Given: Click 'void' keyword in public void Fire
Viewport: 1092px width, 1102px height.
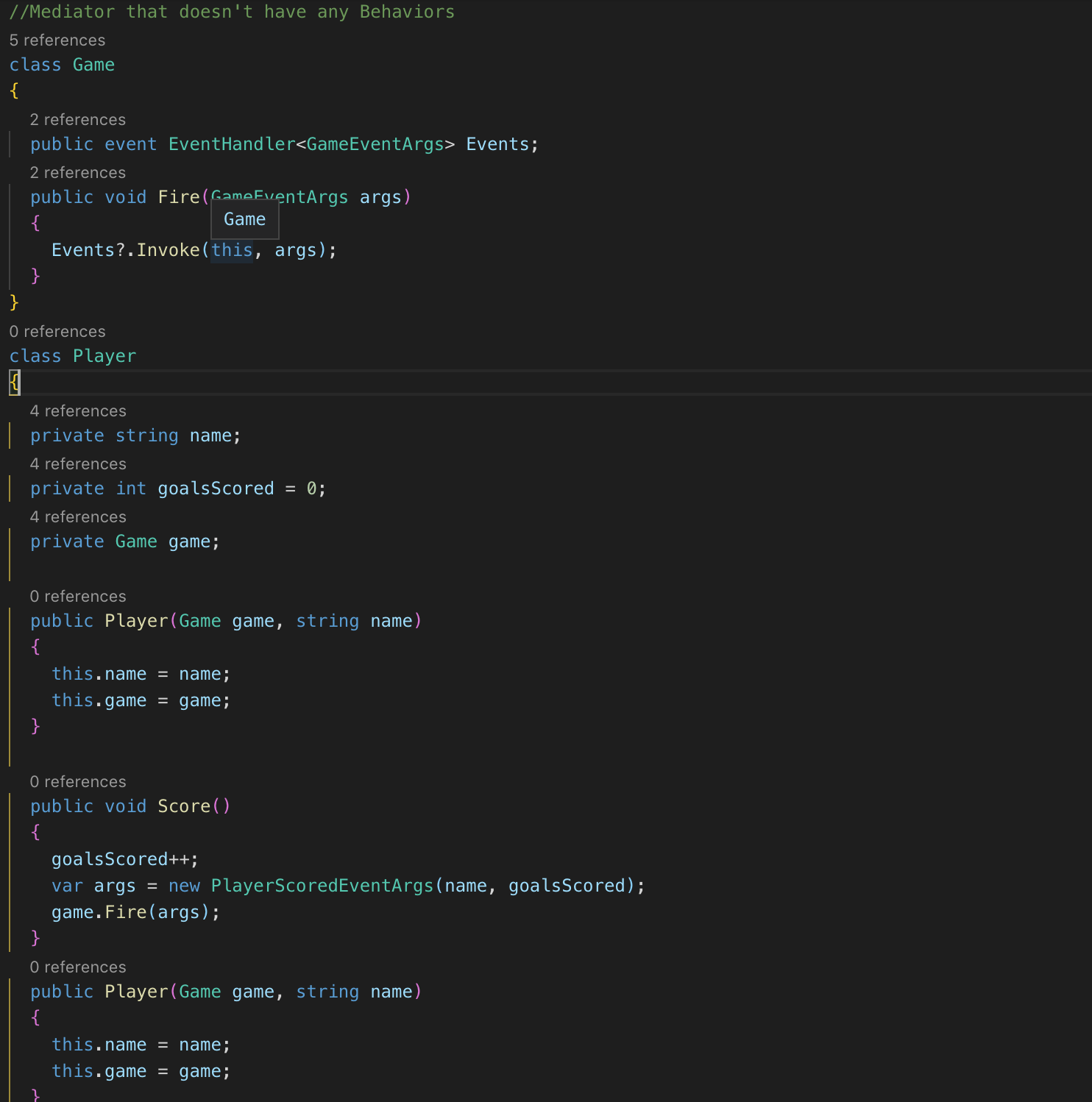Looking at the screenshot, I should click(125, 197).
